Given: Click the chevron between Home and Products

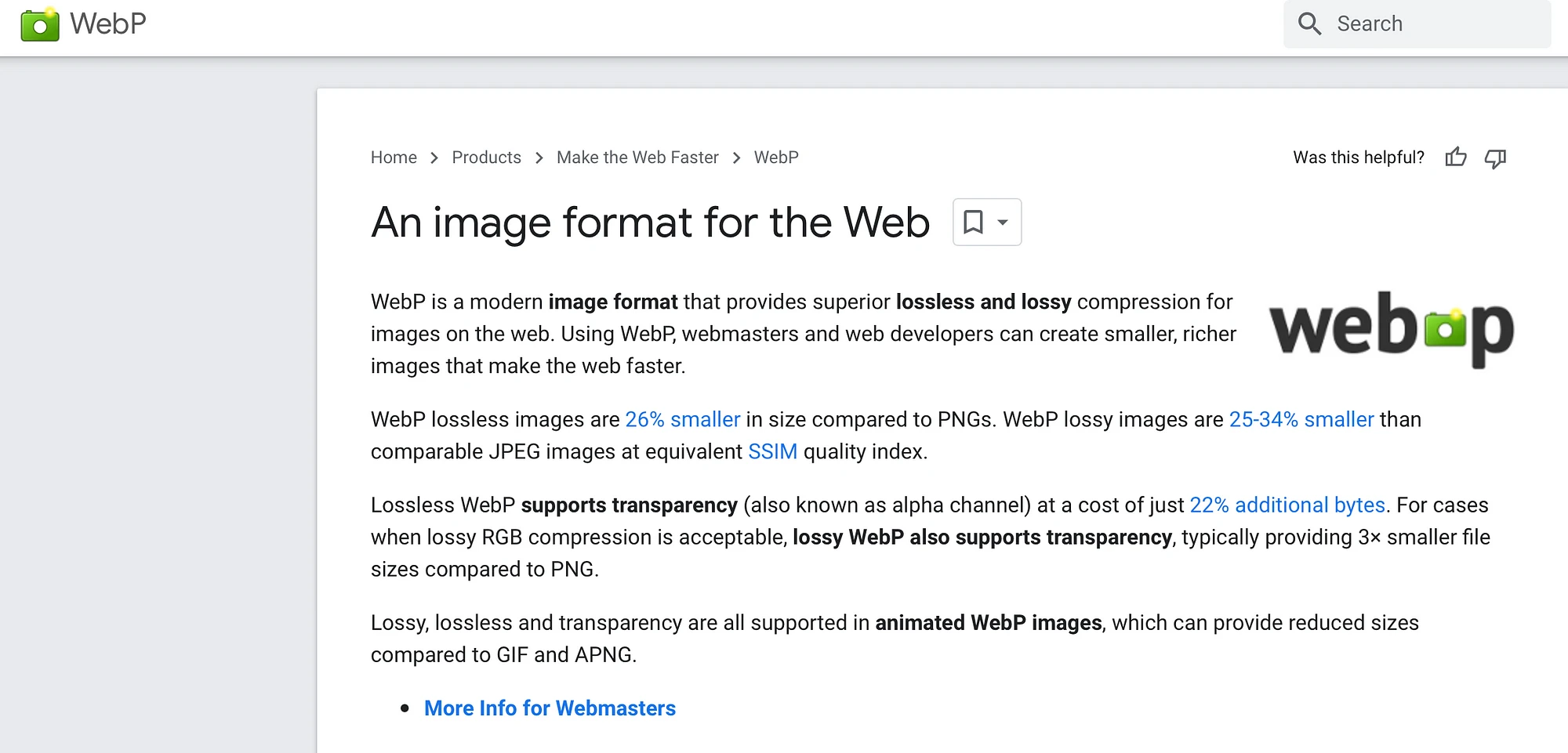Looking at the screenshot, I should pos(434,157).
